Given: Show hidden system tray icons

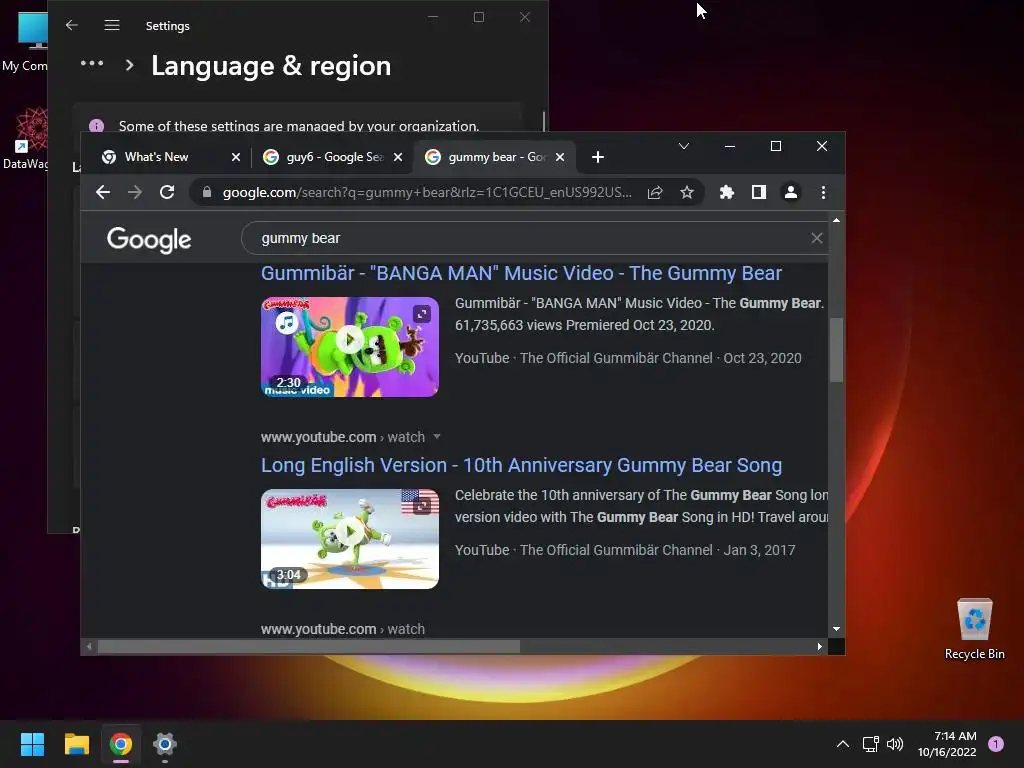Looking at the screenshot, I should pyautogui.click(x=843, y=744).
